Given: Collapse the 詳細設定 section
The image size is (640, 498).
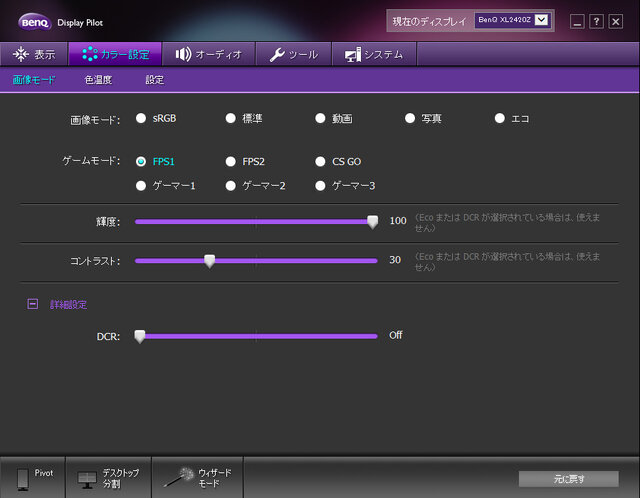Looking at the screenshot, I should tap(33, 304).
